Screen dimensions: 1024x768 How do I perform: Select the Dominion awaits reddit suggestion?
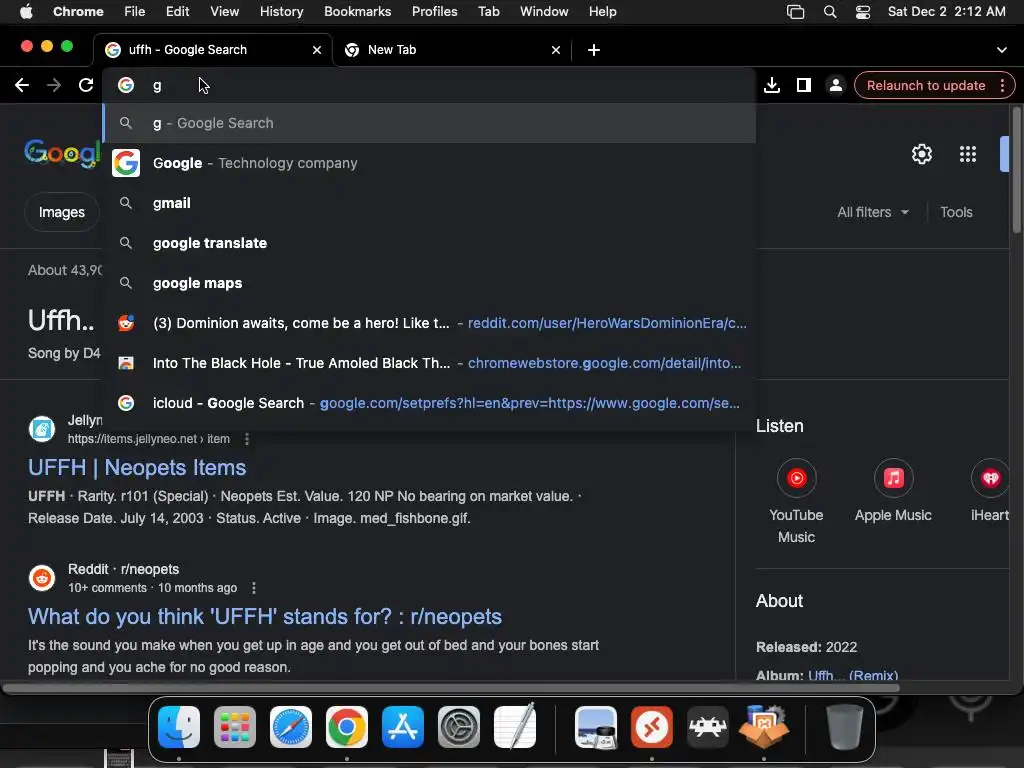430,323
